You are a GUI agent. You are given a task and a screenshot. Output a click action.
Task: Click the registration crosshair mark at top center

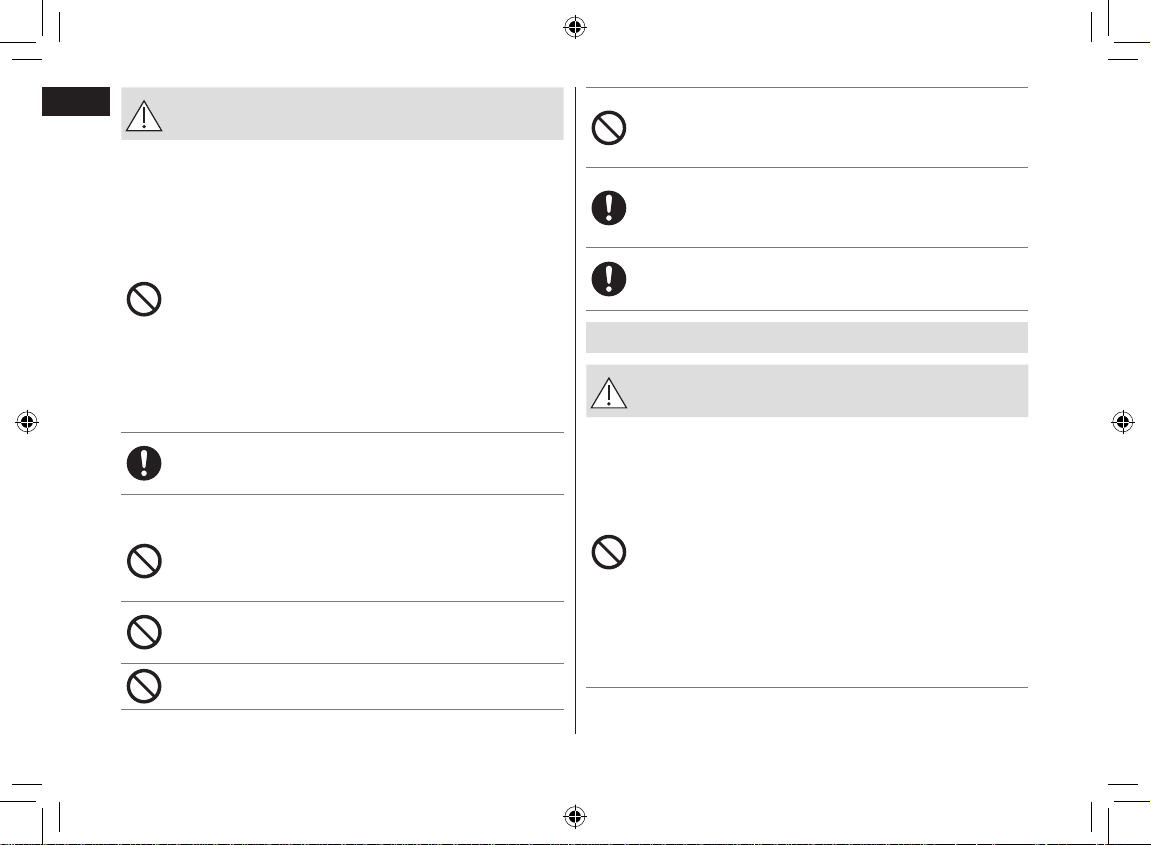coord(575,28)
